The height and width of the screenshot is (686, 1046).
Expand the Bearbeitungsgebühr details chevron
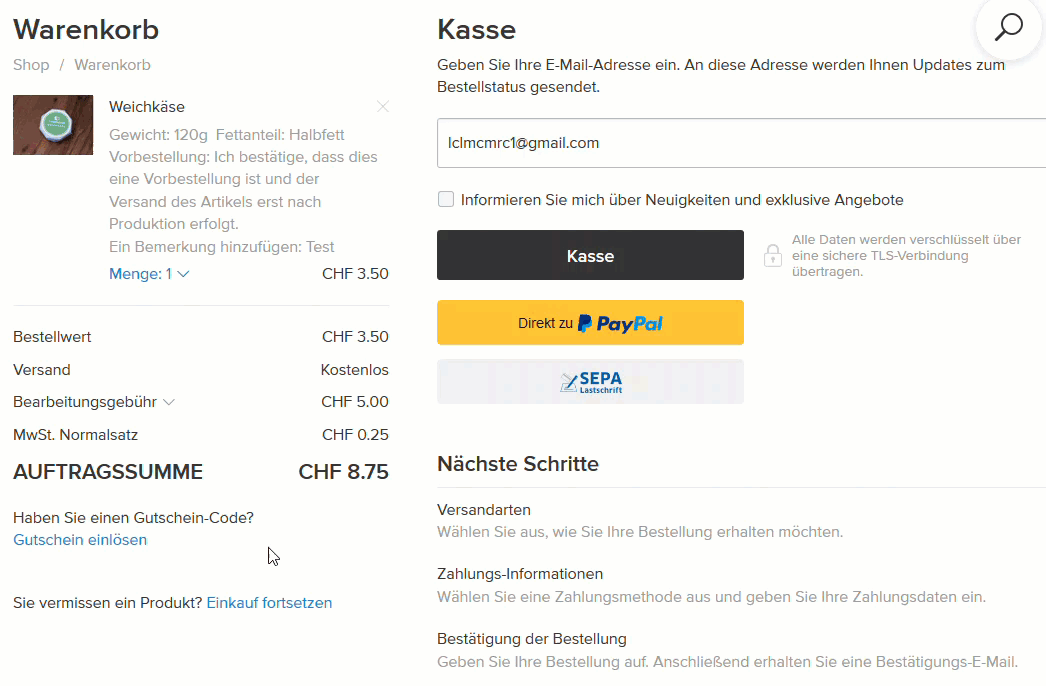click(169, 402)
